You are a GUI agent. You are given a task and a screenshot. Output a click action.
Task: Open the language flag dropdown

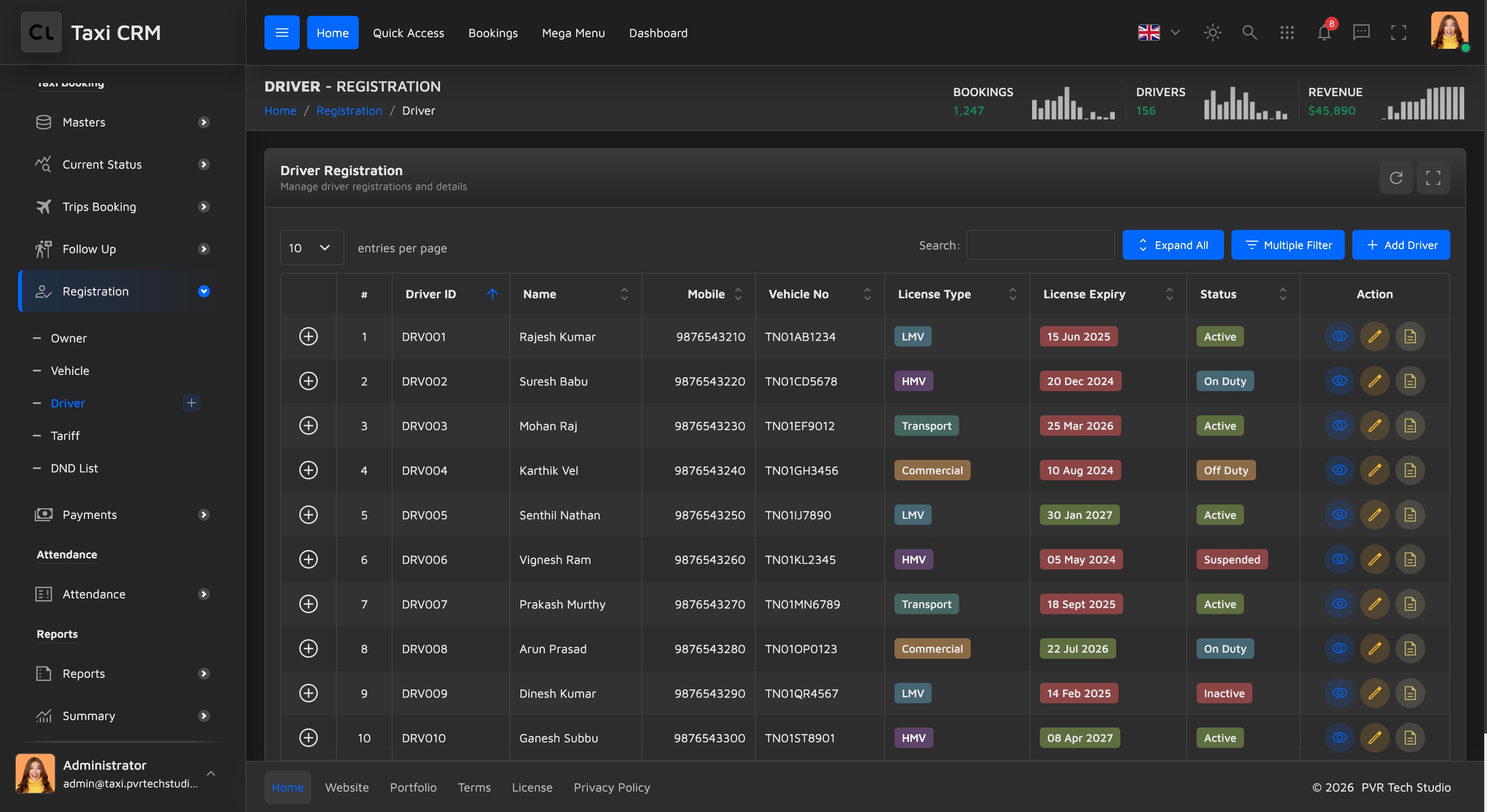click(1158, 33)
